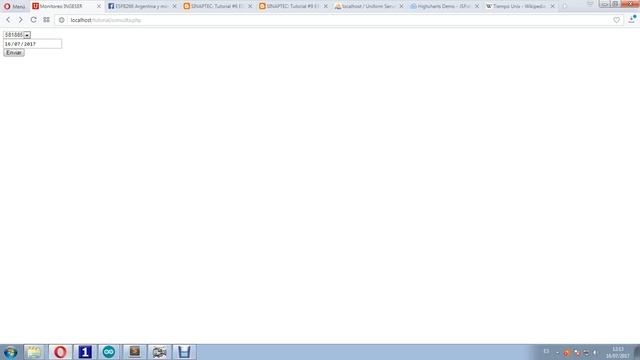Screen dimensions: 640x360
Task: Open the blue '1' taskbar app
Action: [84, 352]
